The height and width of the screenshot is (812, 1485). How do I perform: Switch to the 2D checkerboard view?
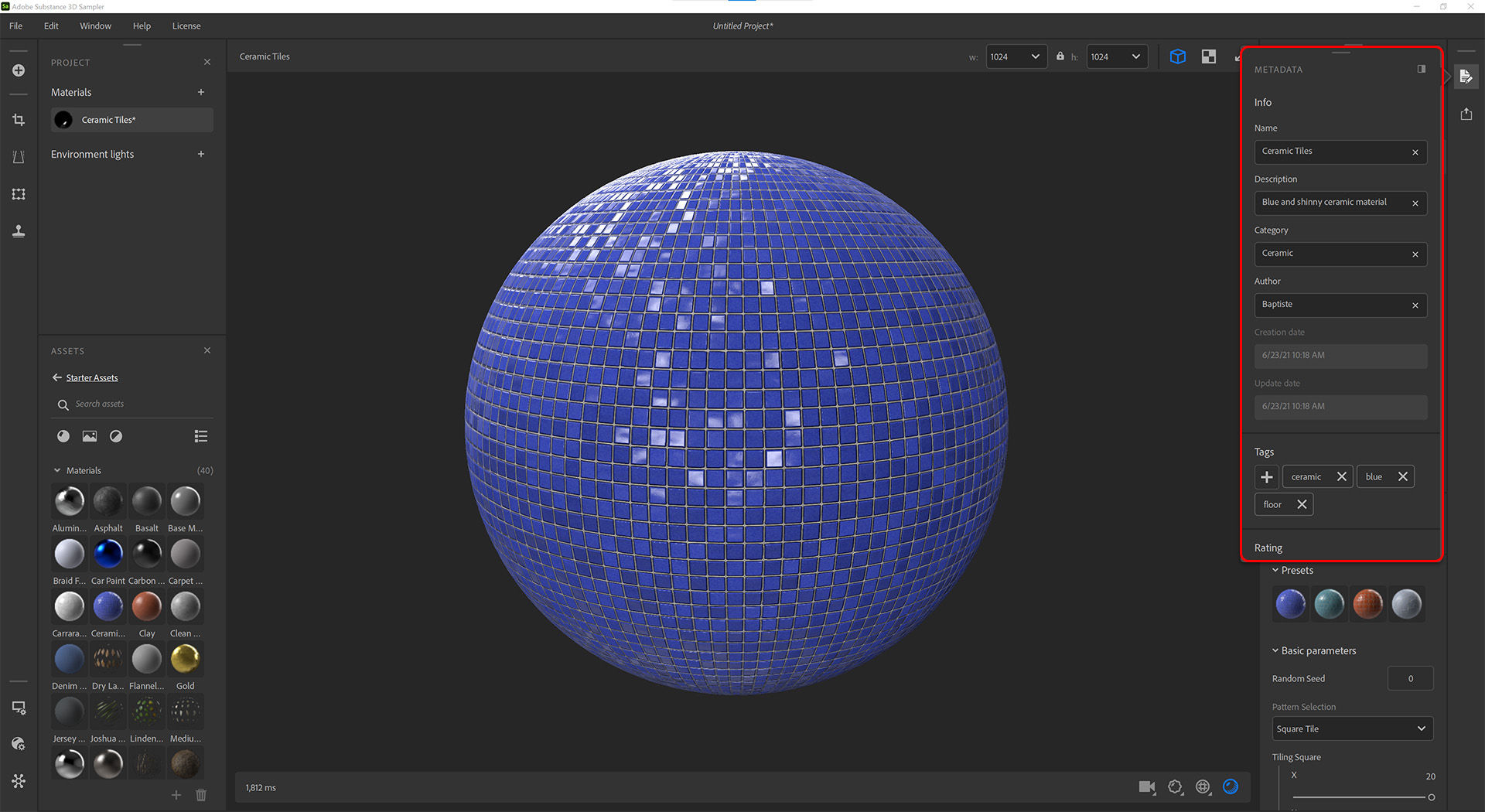(1208, 56)
